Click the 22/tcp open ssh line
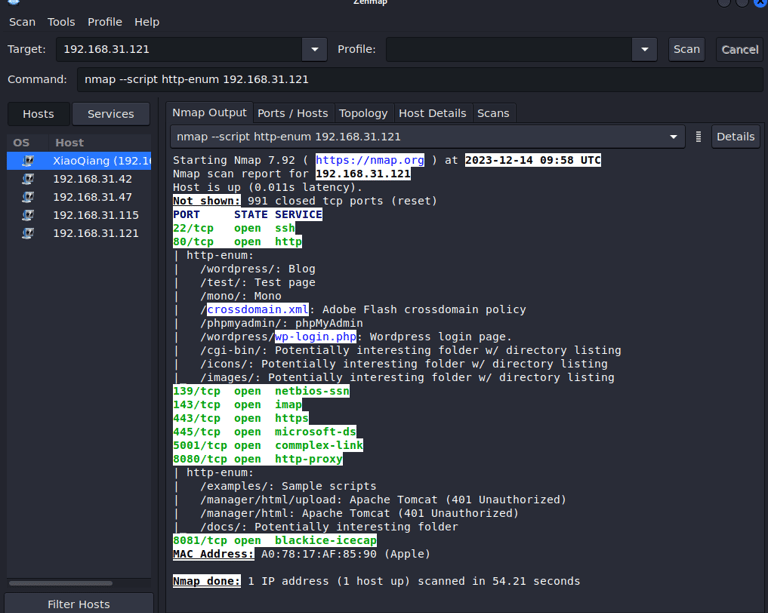Viewport: 768px width, 613px height. [x=234, y=228]
